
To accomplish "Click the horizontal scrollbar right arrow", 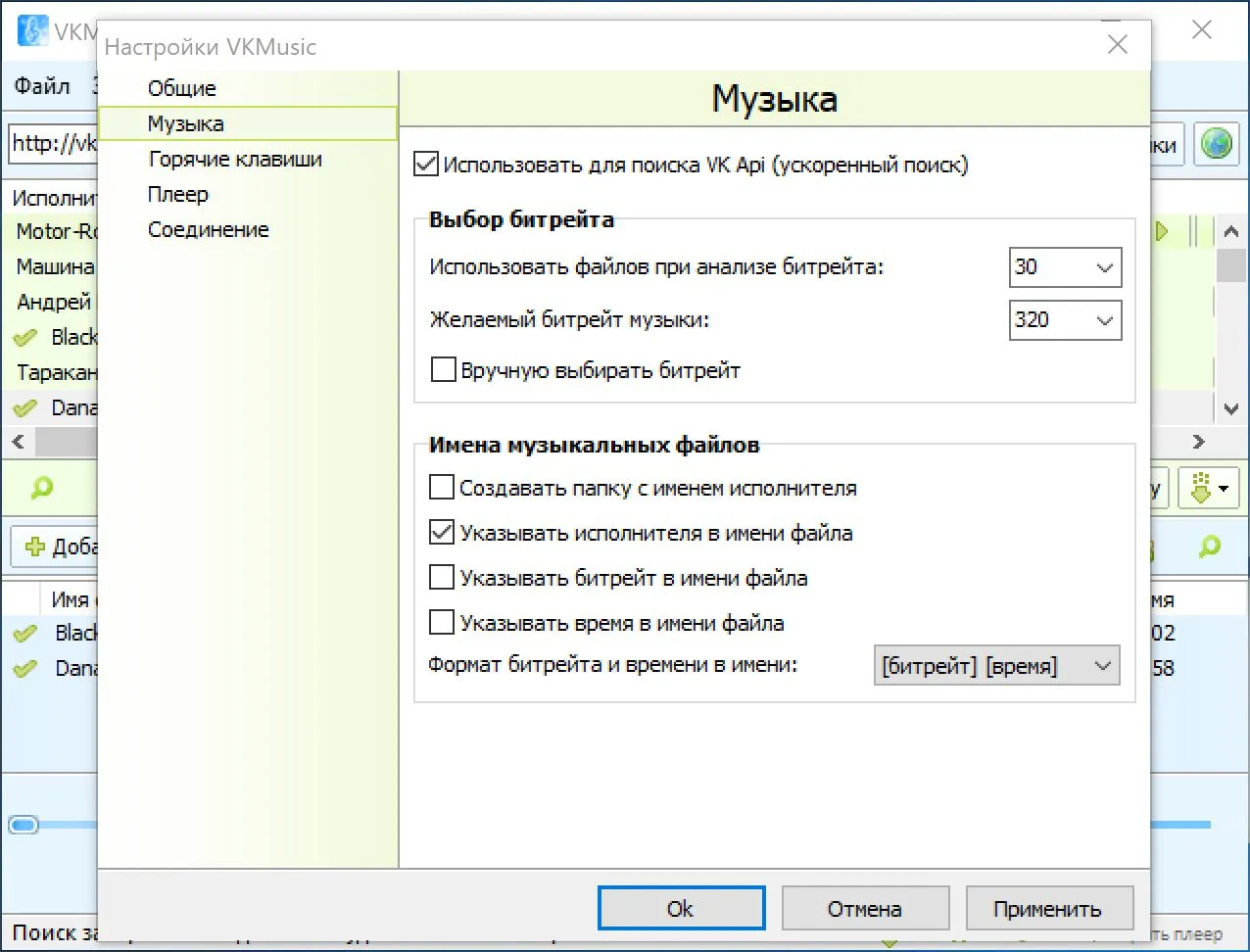I will [1198, 442].
